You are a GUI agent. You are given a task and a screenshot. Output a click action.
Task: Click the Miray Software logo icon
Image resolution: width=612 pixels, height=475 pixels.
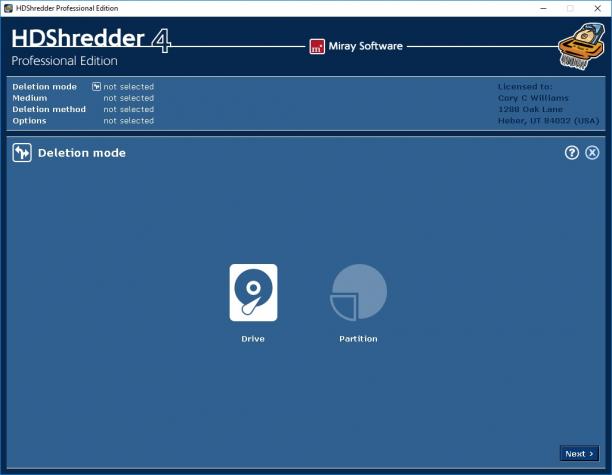(x=317, y=46)
